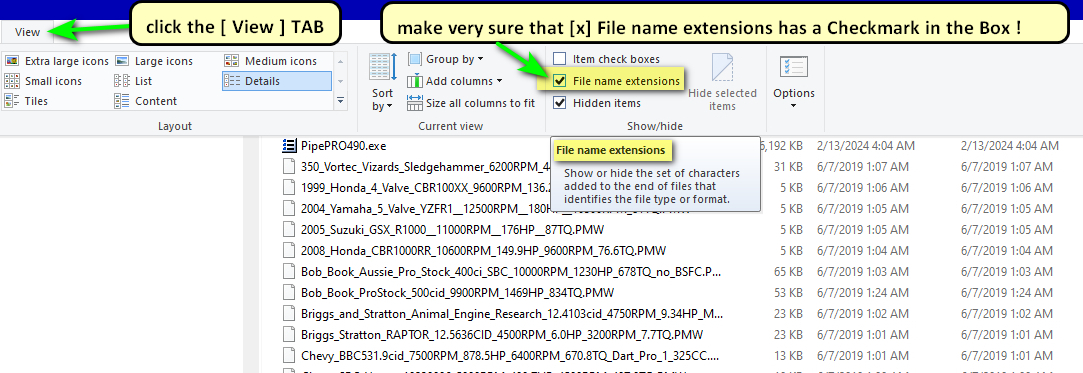Image resolution: width=1083 pixels, height=373 pixels.
Task: Click file icon of 350_Vortec_Vizards_Sledgehammer
Action: 289,166
